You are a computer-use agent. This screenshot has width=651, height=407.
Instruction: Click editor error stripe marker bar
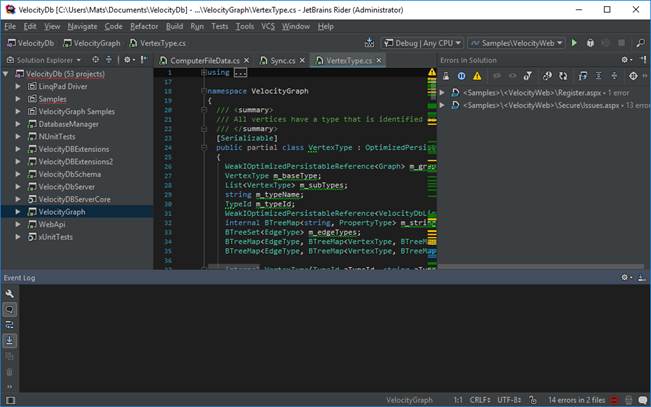(432, 173)
